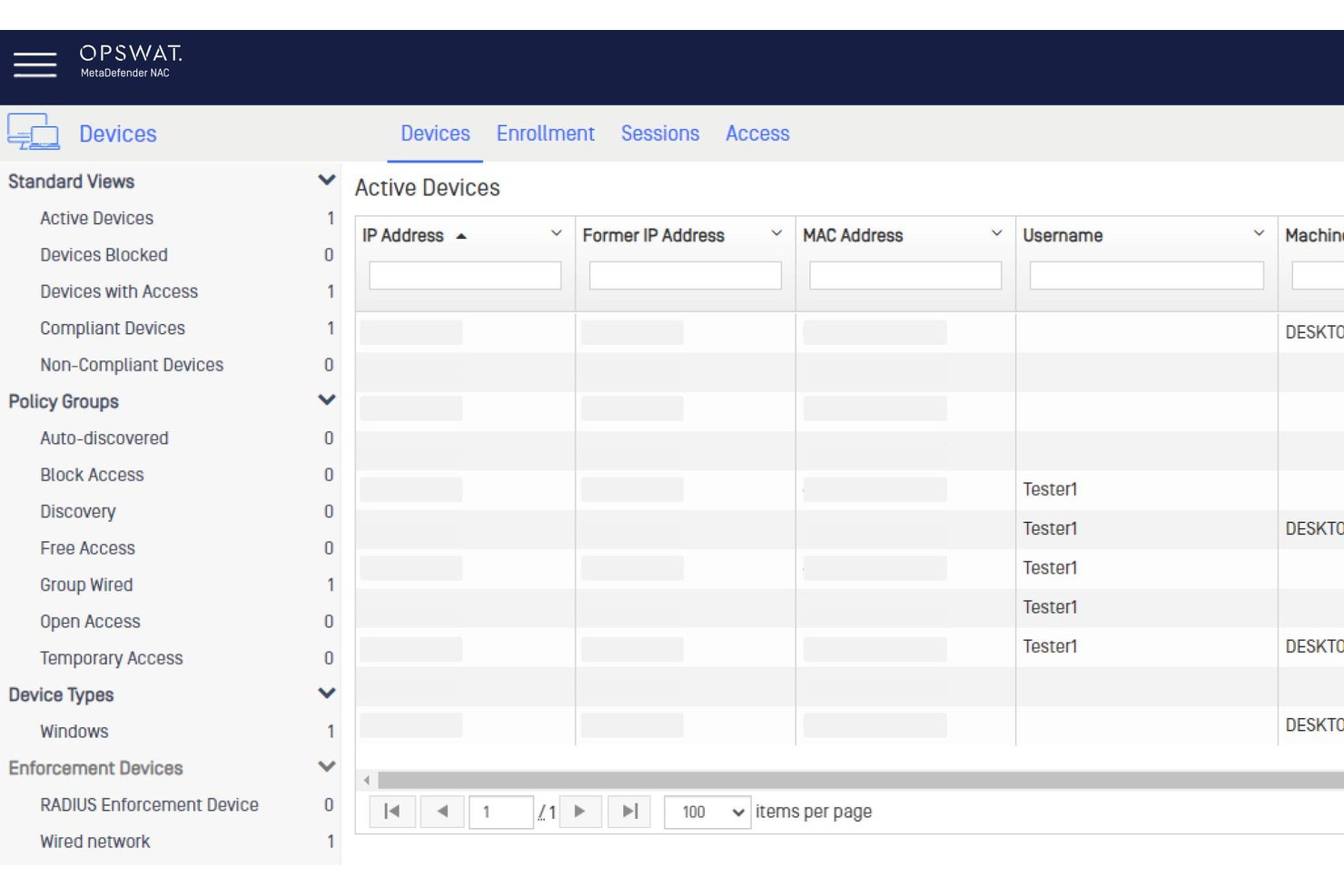
Task: Click the IP Address filter field
Action: [465, 275]
